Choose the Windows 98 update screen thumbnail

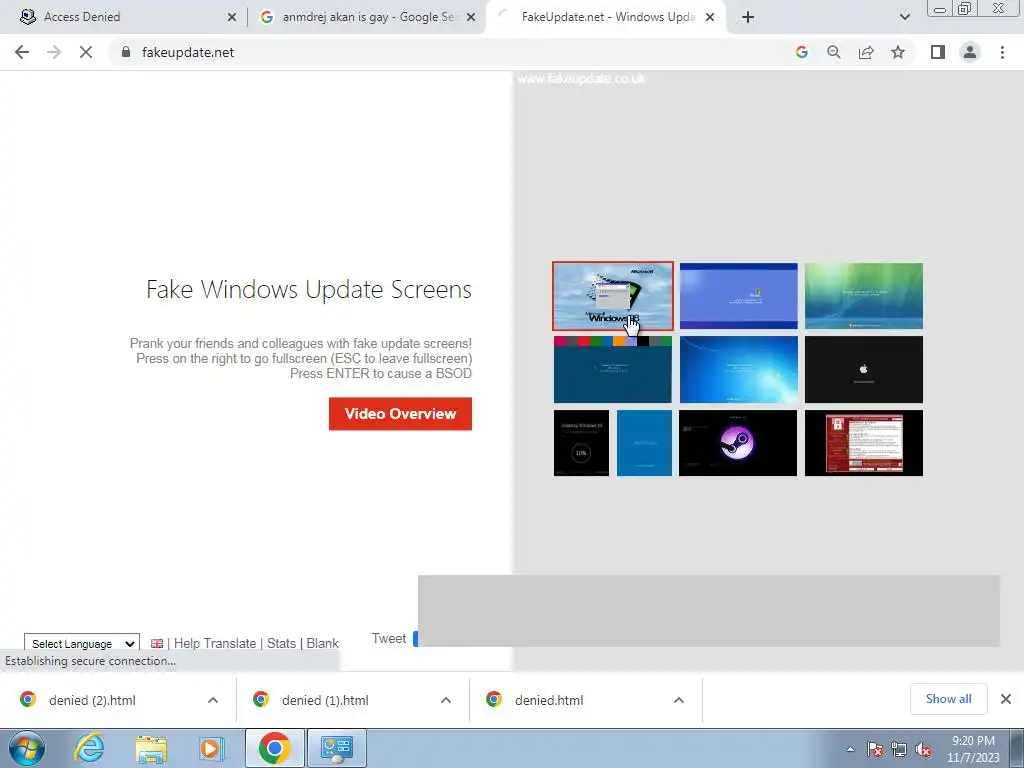point(613,296)
